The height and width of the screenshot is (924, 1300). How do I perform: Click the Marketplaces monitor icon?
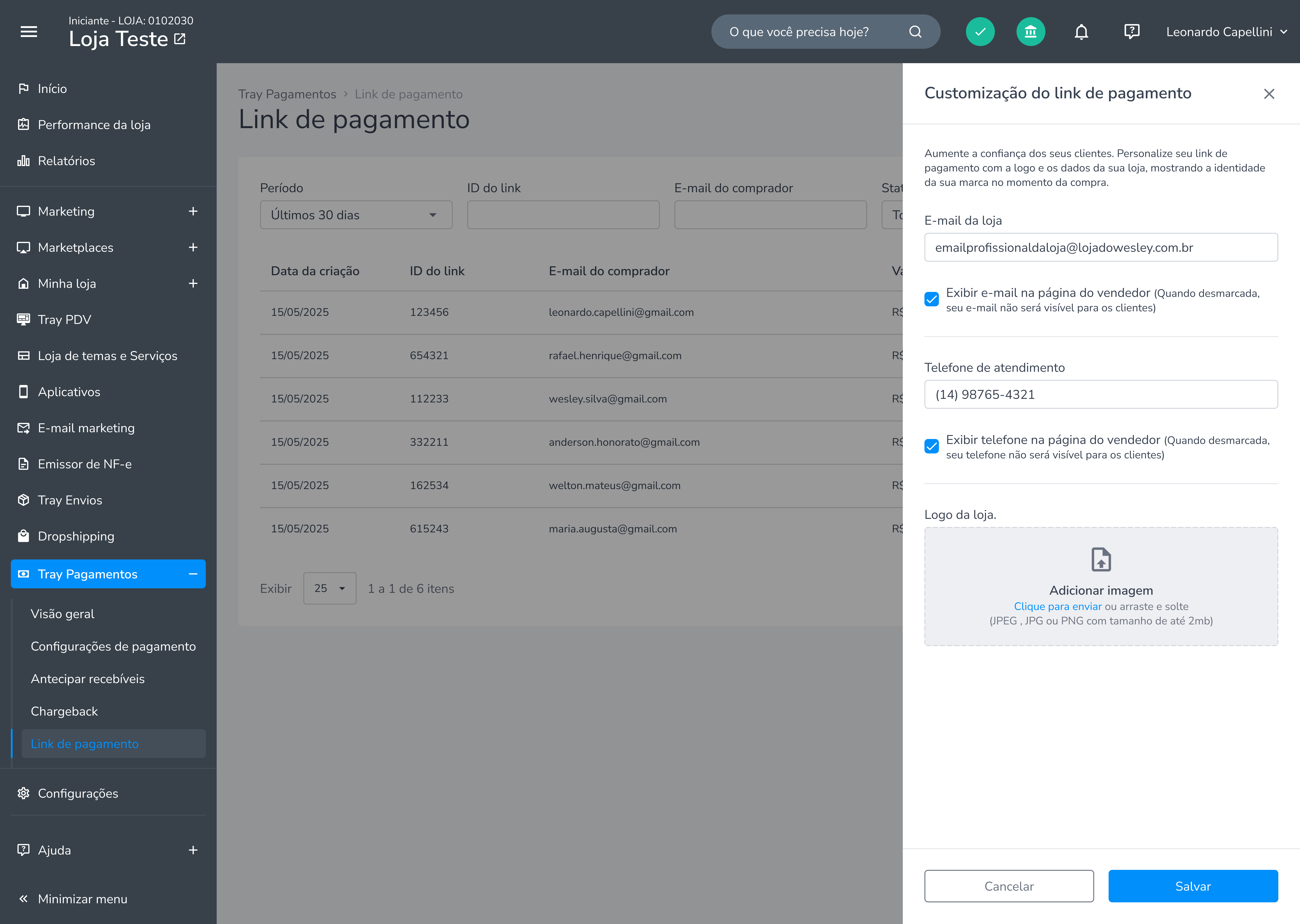[x=23, y=247]
